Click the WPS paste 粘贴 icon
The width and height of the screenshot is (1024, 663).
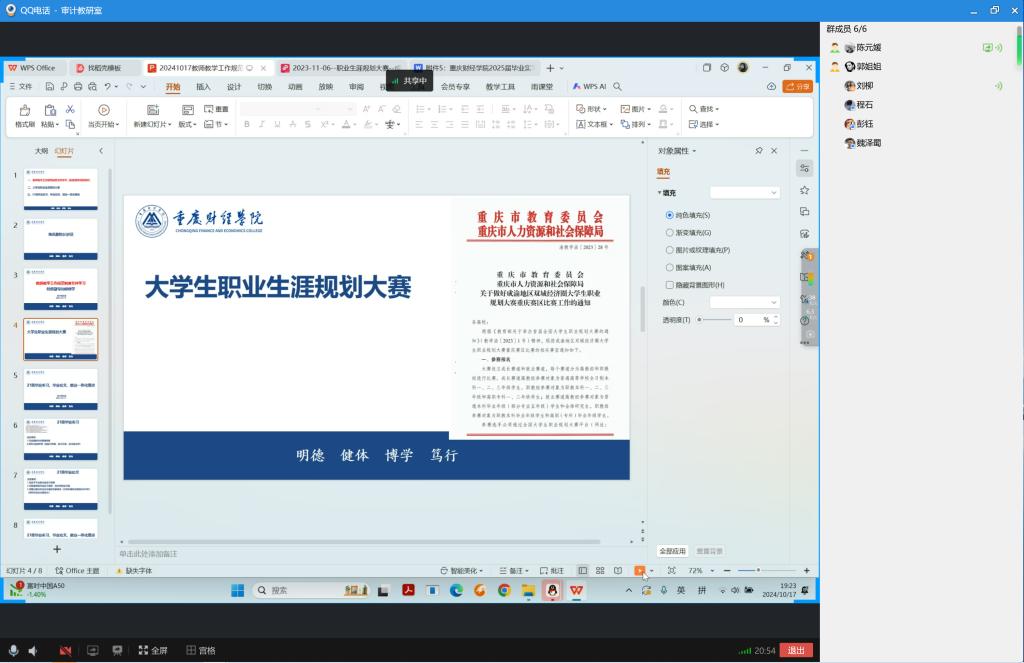pos(50,110)
